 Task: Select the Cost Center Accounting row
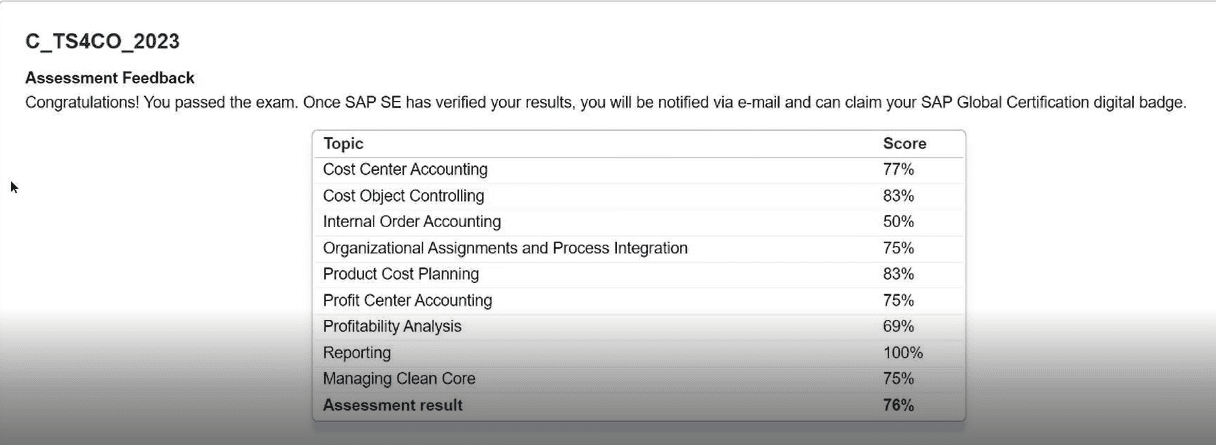point(405,170)
